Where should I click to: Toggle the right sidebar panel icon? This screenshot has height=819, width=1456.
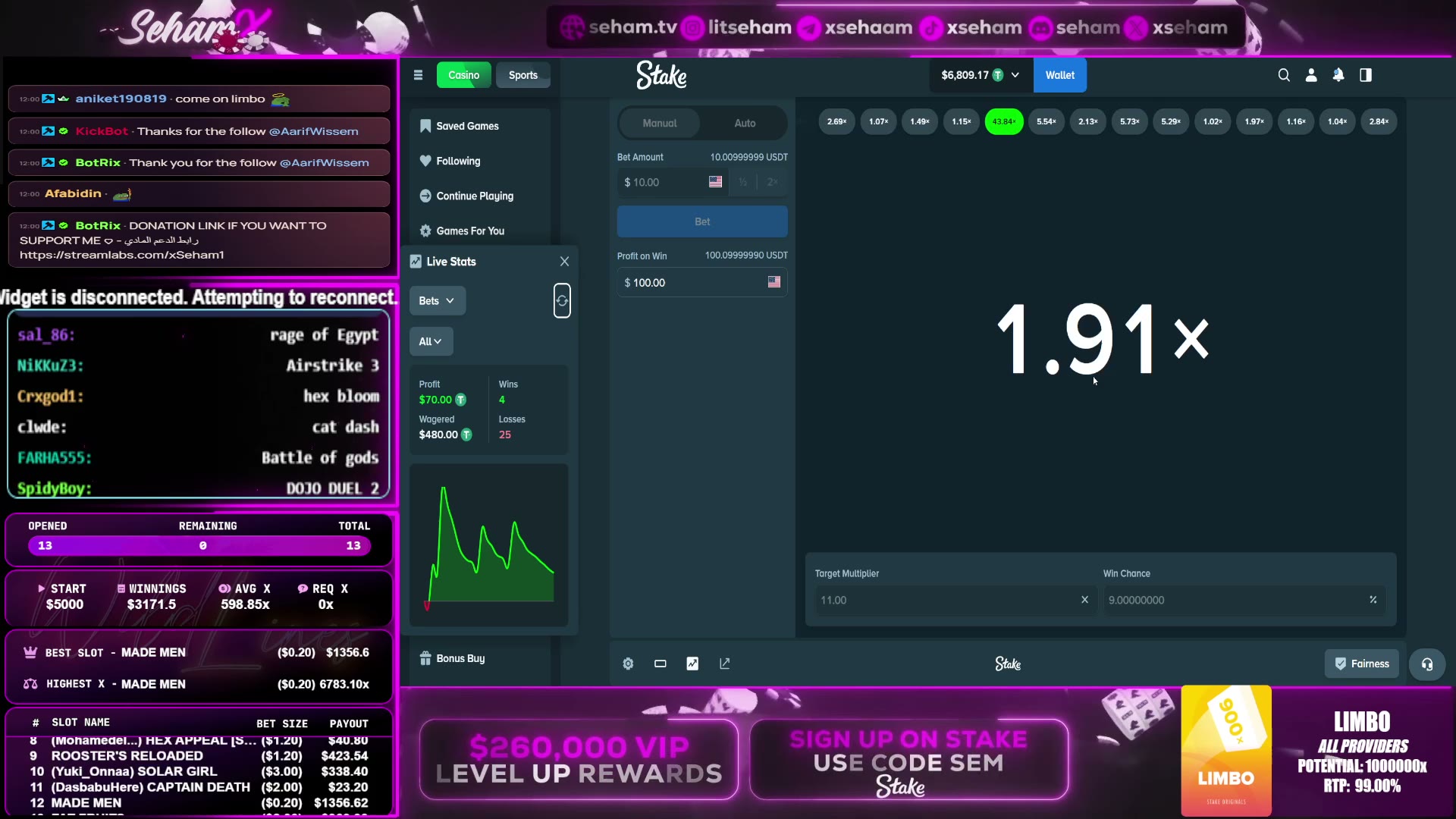click(1366, 75)
